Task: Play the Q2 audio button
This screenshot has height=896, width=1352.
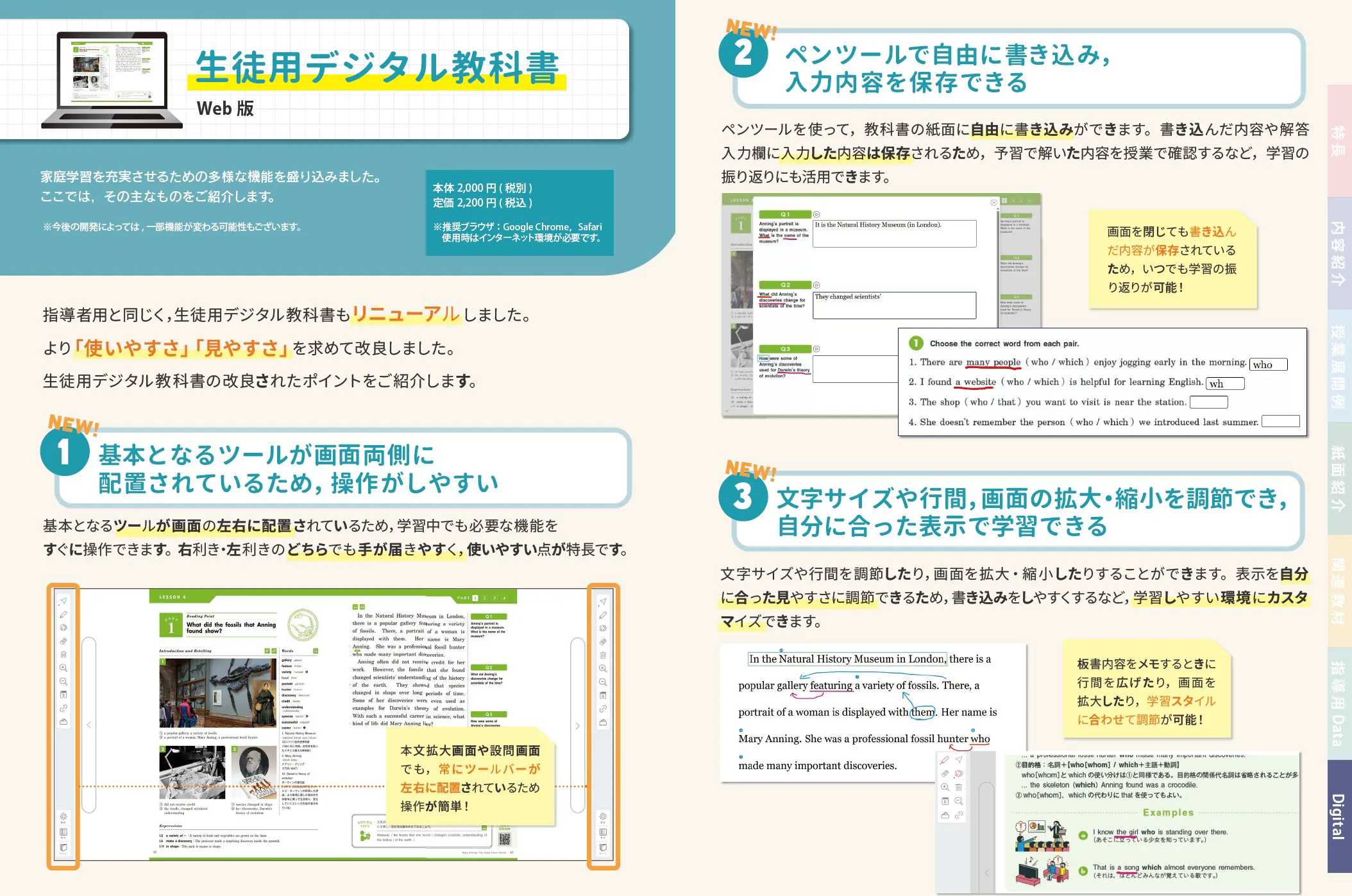Action: (x=816, y=285)
